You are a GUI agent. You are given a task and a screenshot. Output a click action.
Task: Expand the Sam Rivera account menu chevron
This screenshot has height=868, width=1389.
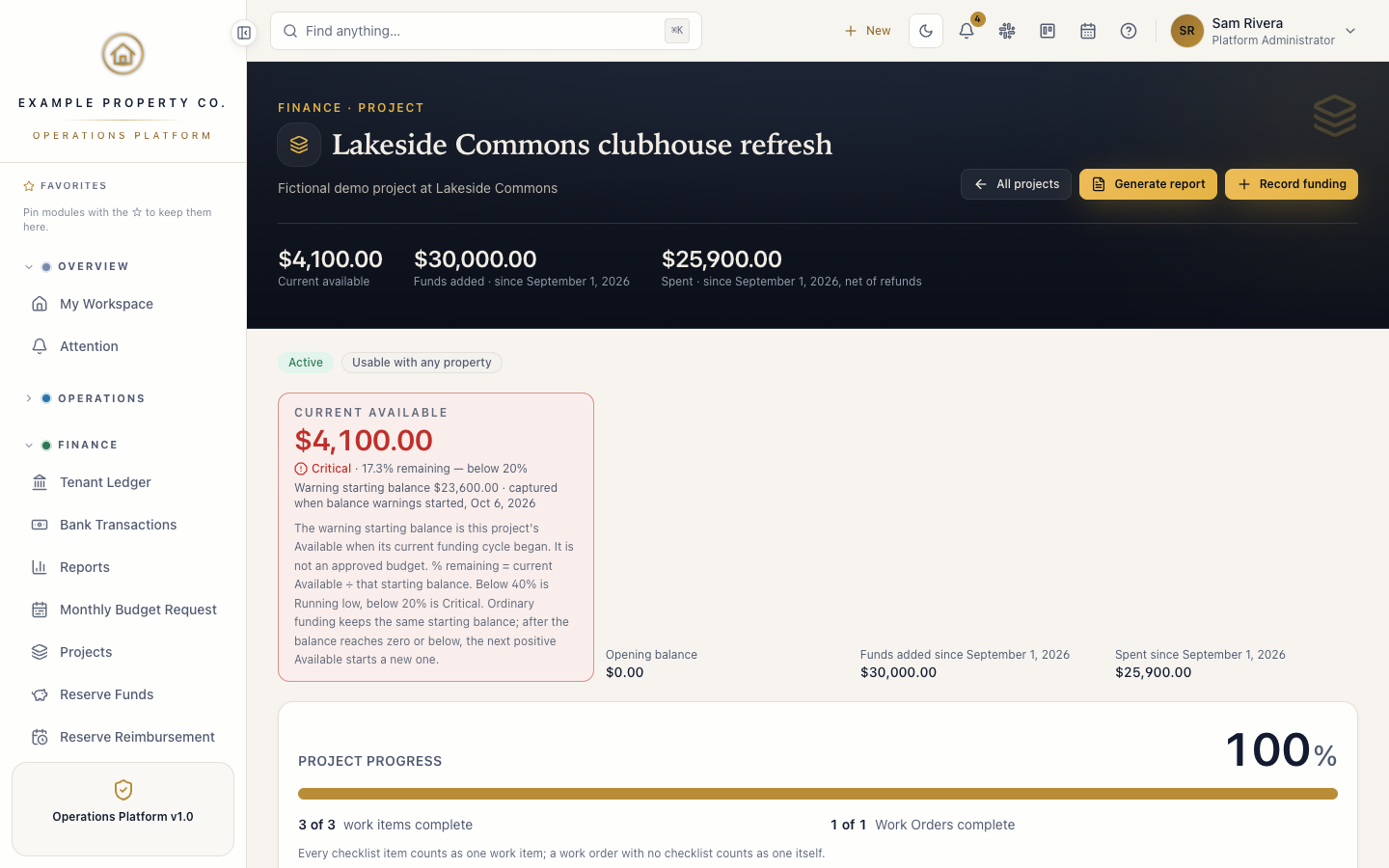(1350, 31)
